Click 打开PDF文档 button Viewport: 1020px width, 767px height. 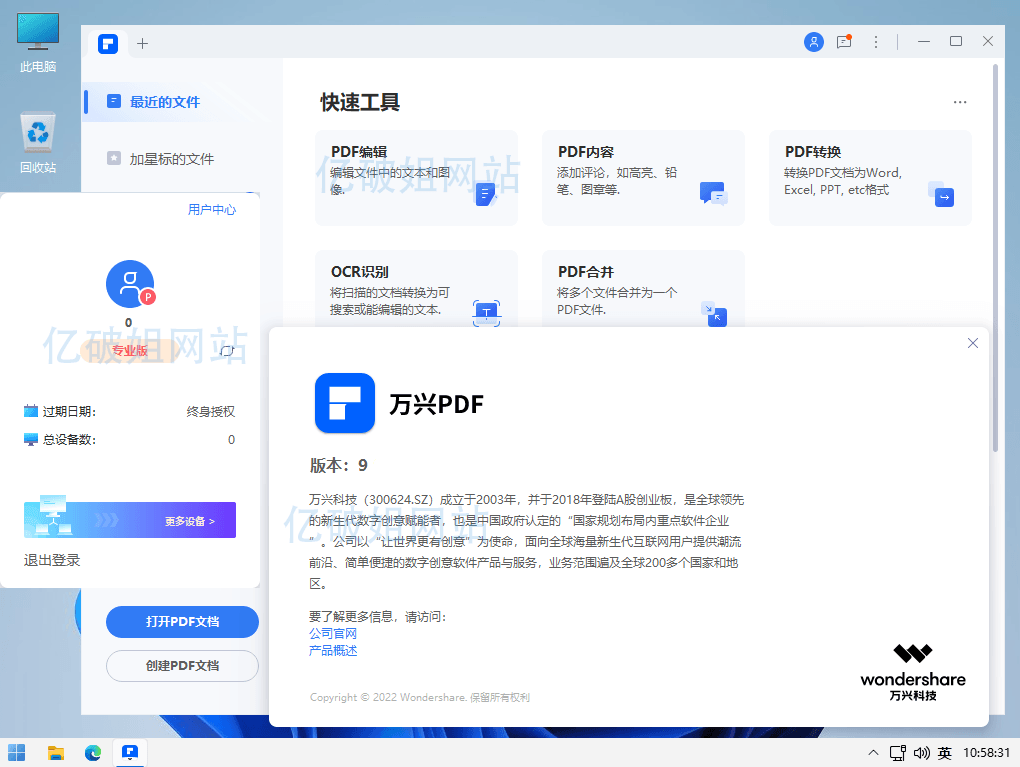(182, 622)
